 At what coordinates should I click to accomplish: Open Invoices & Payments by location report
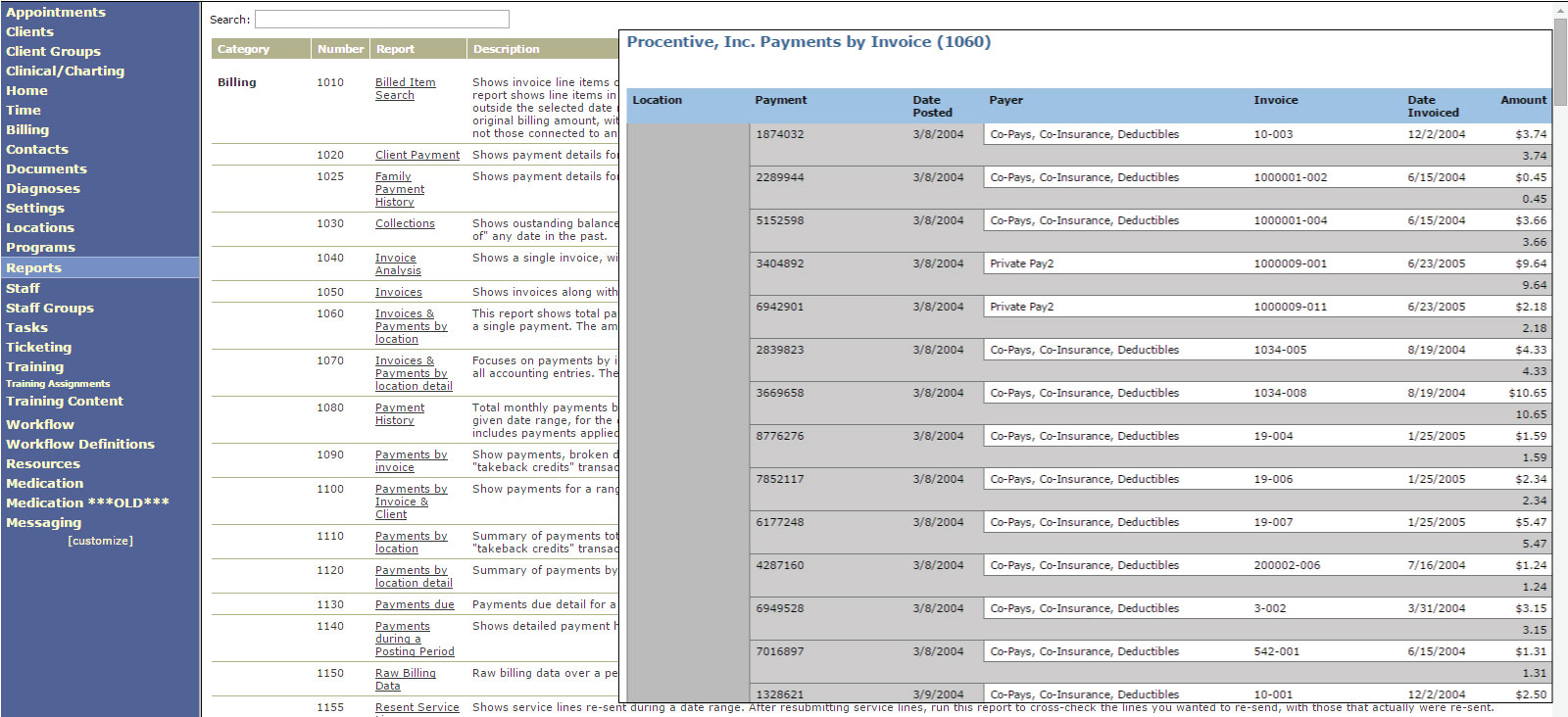tap(411, 326)
